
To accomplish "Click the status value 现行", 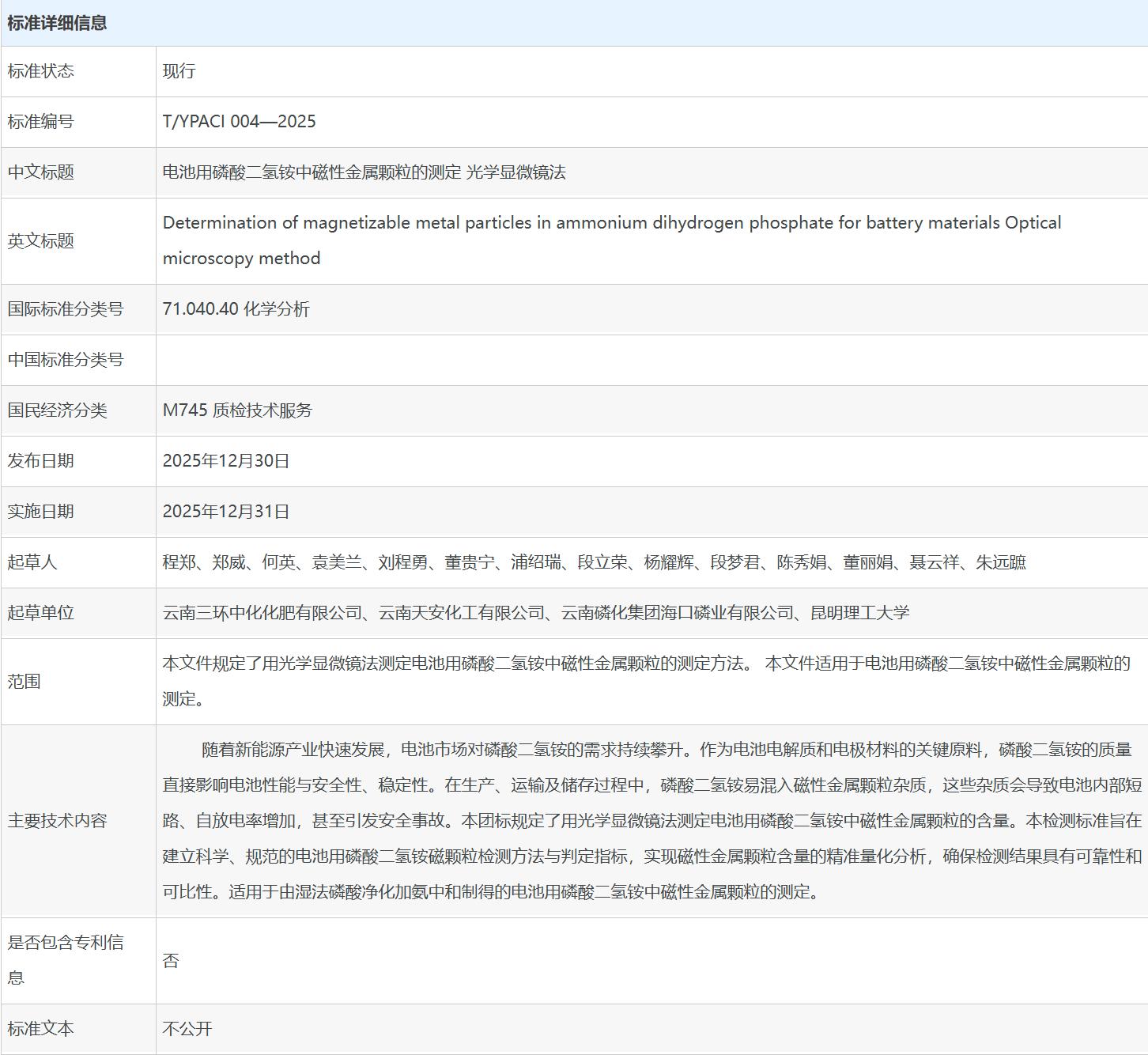I will click(179, 71).
